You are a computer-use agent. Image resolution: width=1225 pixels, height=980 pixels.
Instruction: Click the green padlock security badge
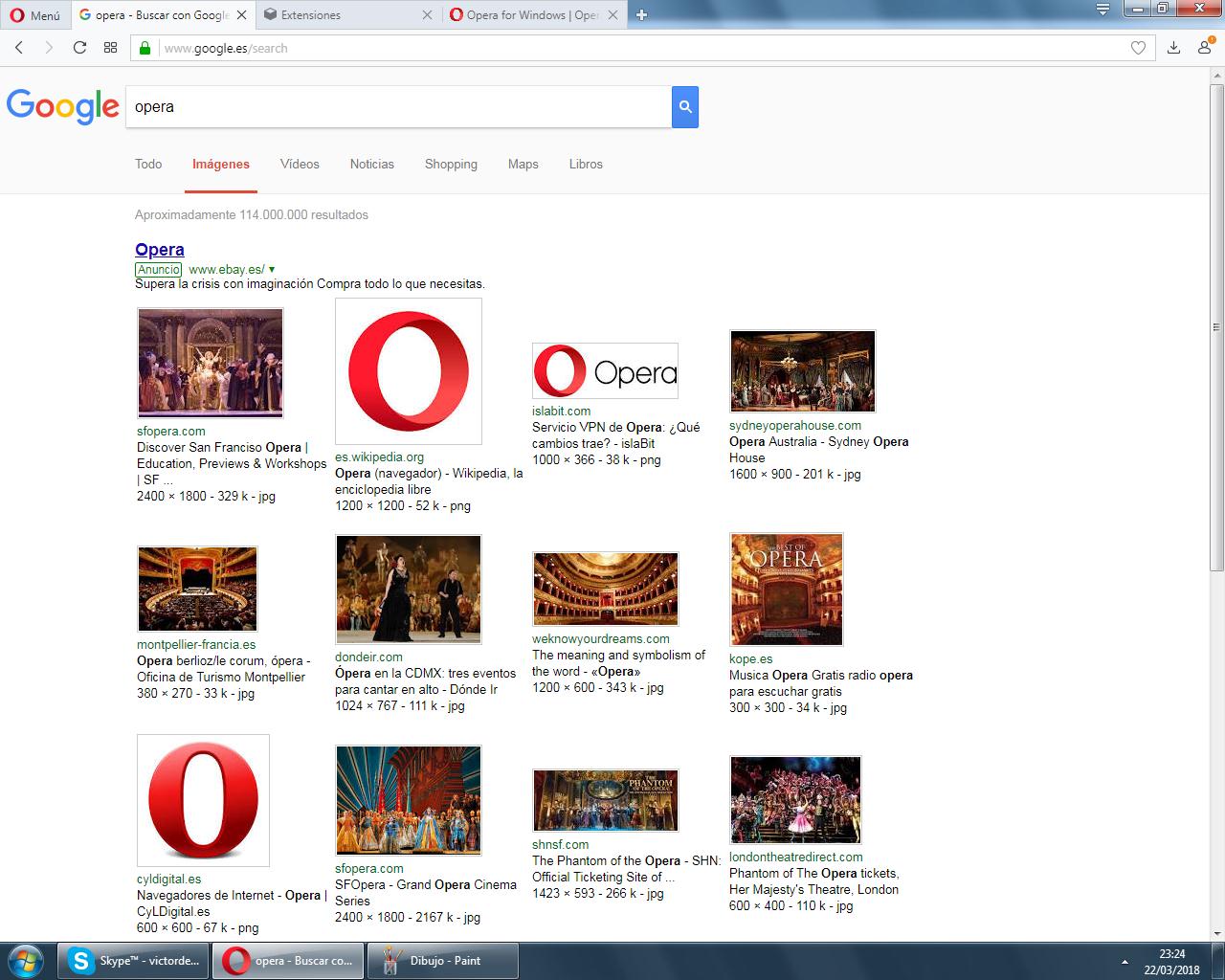point(145,48)
